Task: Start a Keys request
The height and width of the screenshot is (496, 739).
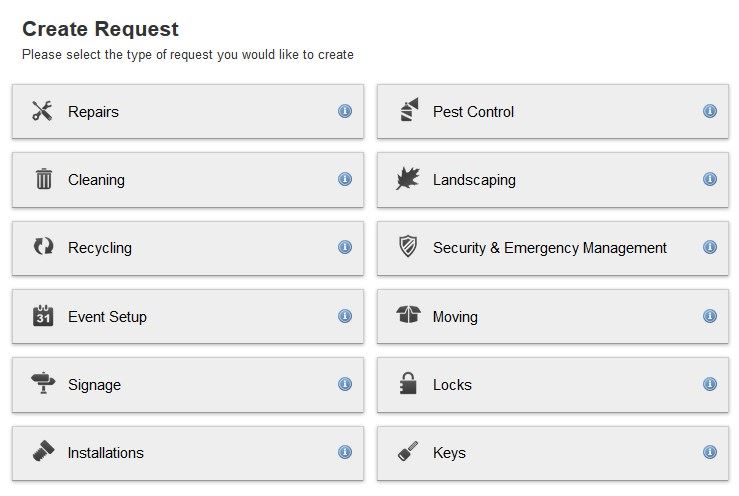Action: [x=449, y=453]
